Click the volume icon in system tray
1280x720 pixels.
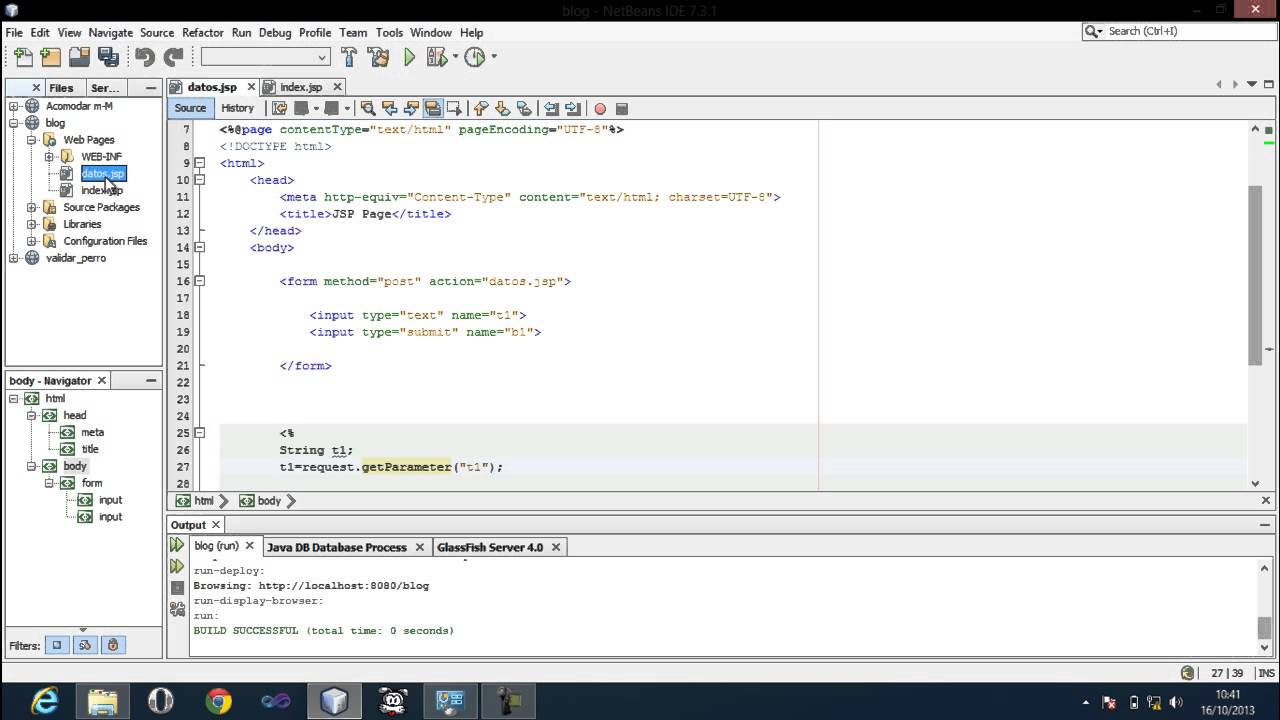click(1175, 701)
